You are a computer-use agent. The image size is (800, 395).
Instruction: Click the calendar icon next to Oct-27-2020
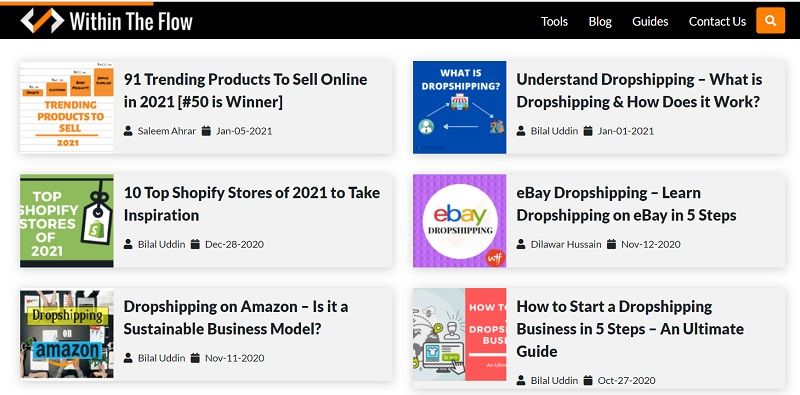[x=588, y=380]
